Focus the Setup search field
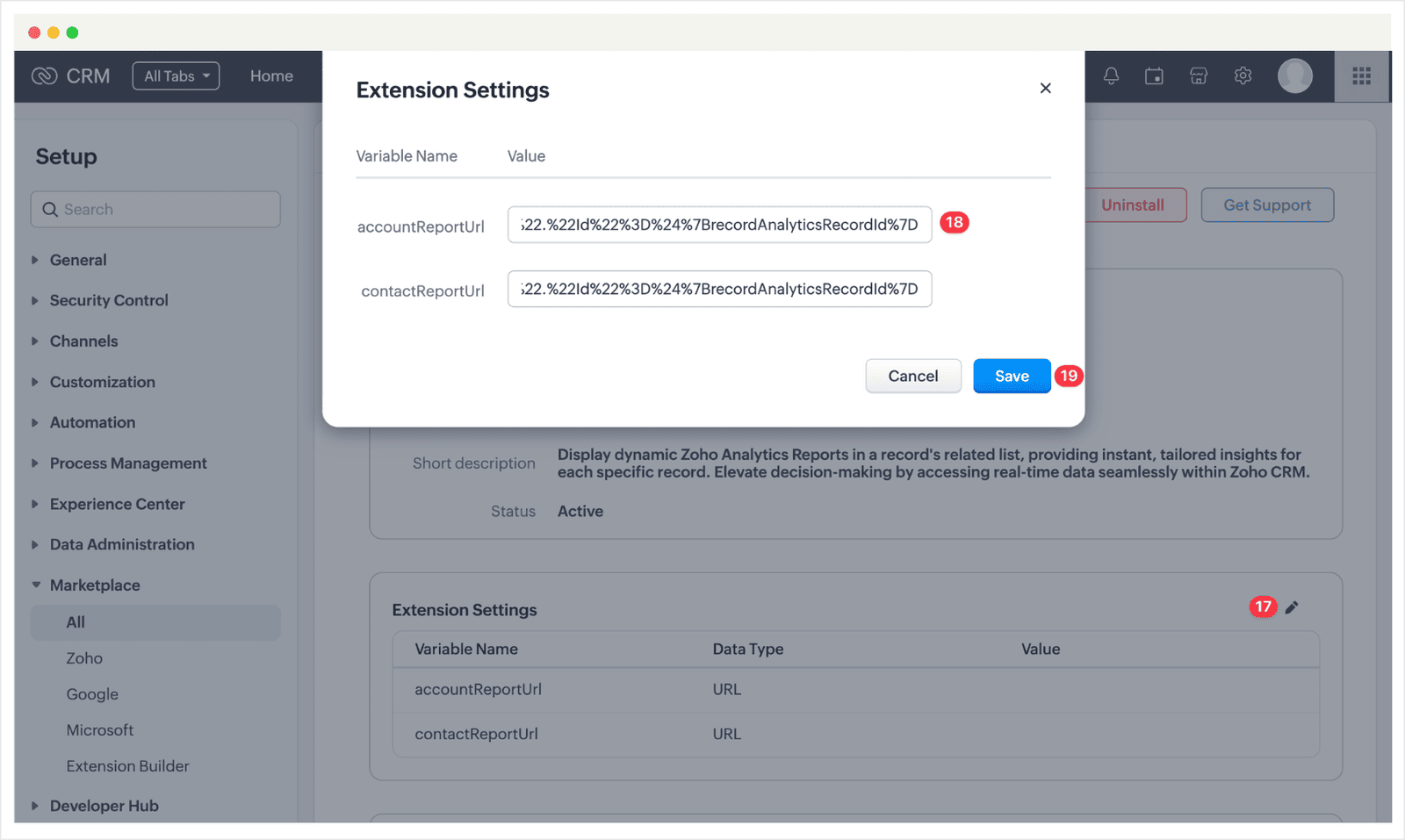Image resolution: width=1405 pixels, height=840 pixels. (x=155, y=210)
